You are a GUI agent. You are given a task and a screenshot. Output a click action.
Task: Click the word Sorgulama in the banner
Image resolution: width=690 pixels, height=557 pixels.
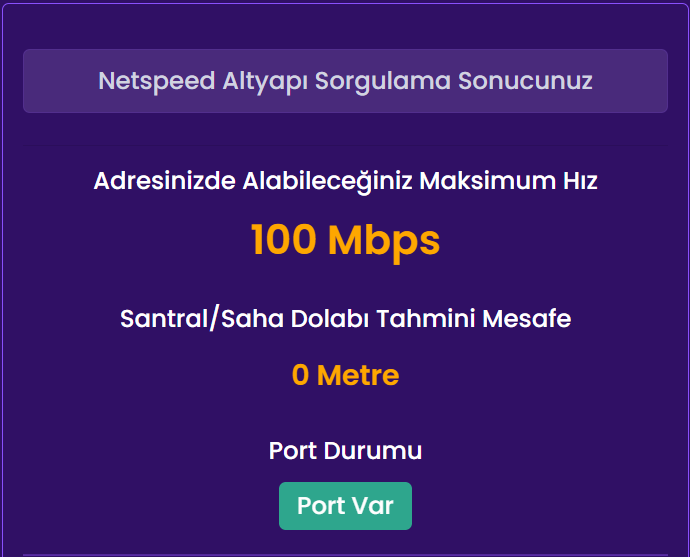pos(383,82)
